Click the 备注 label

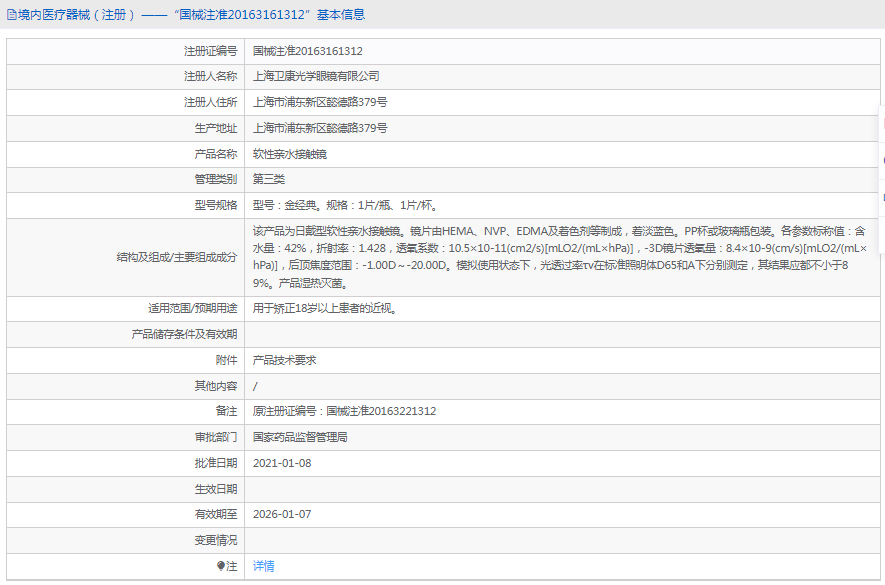[226, 412]
